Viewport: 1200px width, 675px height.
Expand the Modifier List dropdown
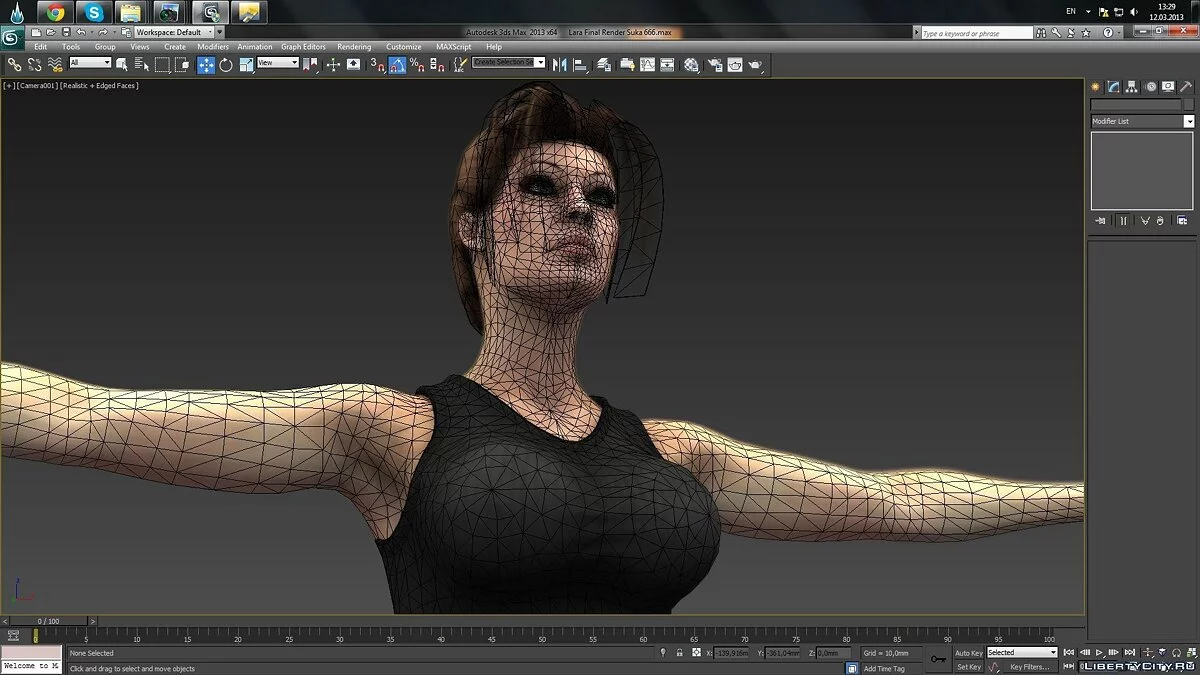[1188, 121]
